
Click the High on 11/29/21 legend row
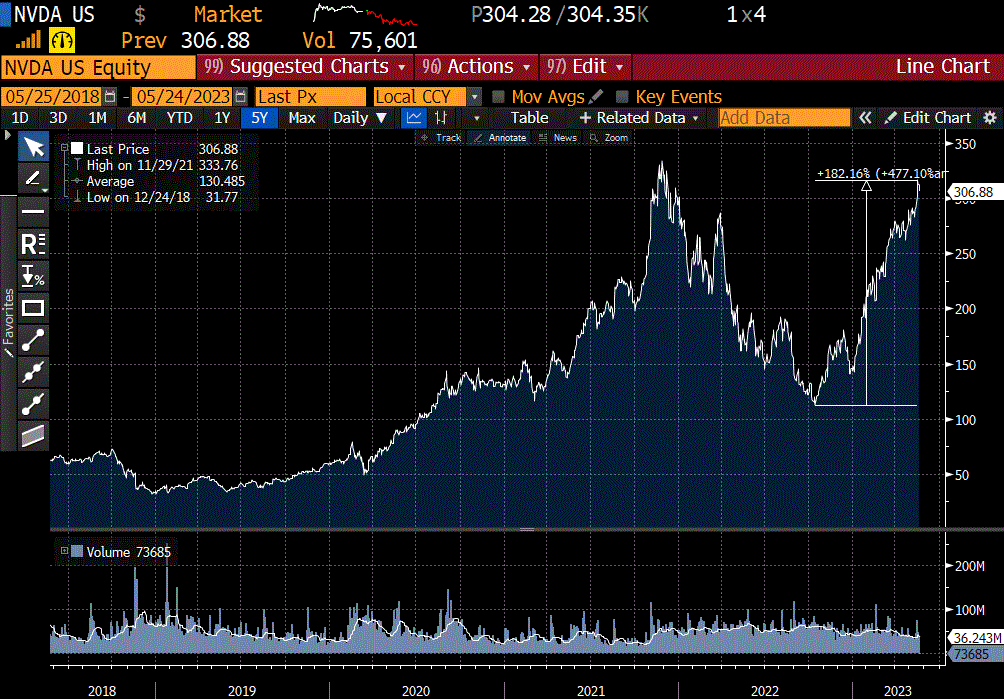coord(156,165)
